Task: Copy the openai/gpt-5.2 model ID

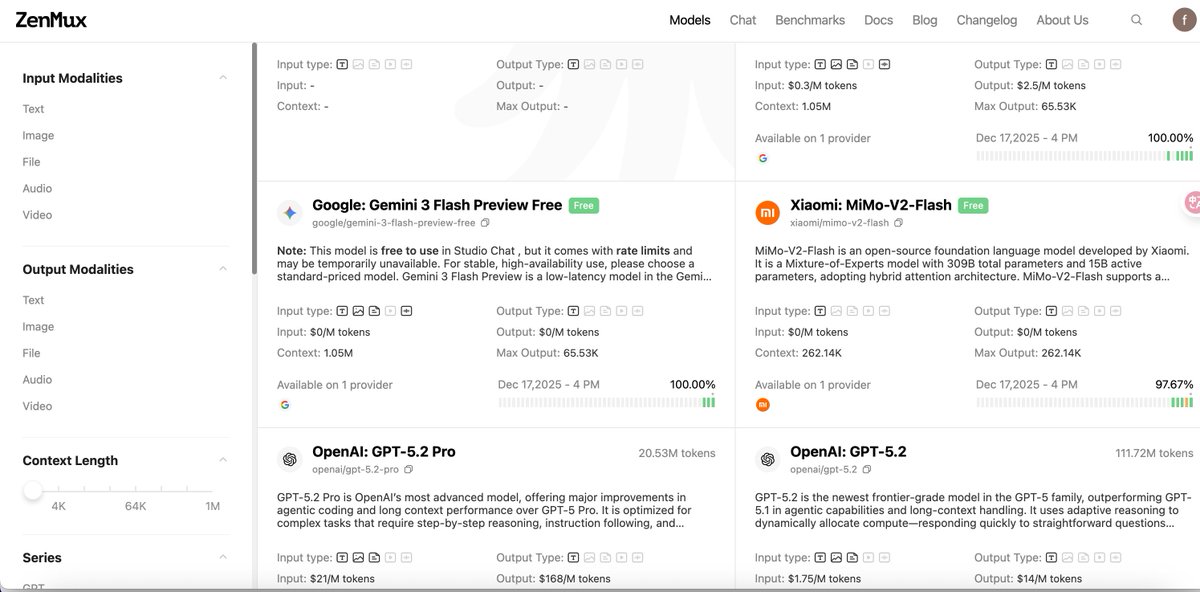Action: click(866, 469)
